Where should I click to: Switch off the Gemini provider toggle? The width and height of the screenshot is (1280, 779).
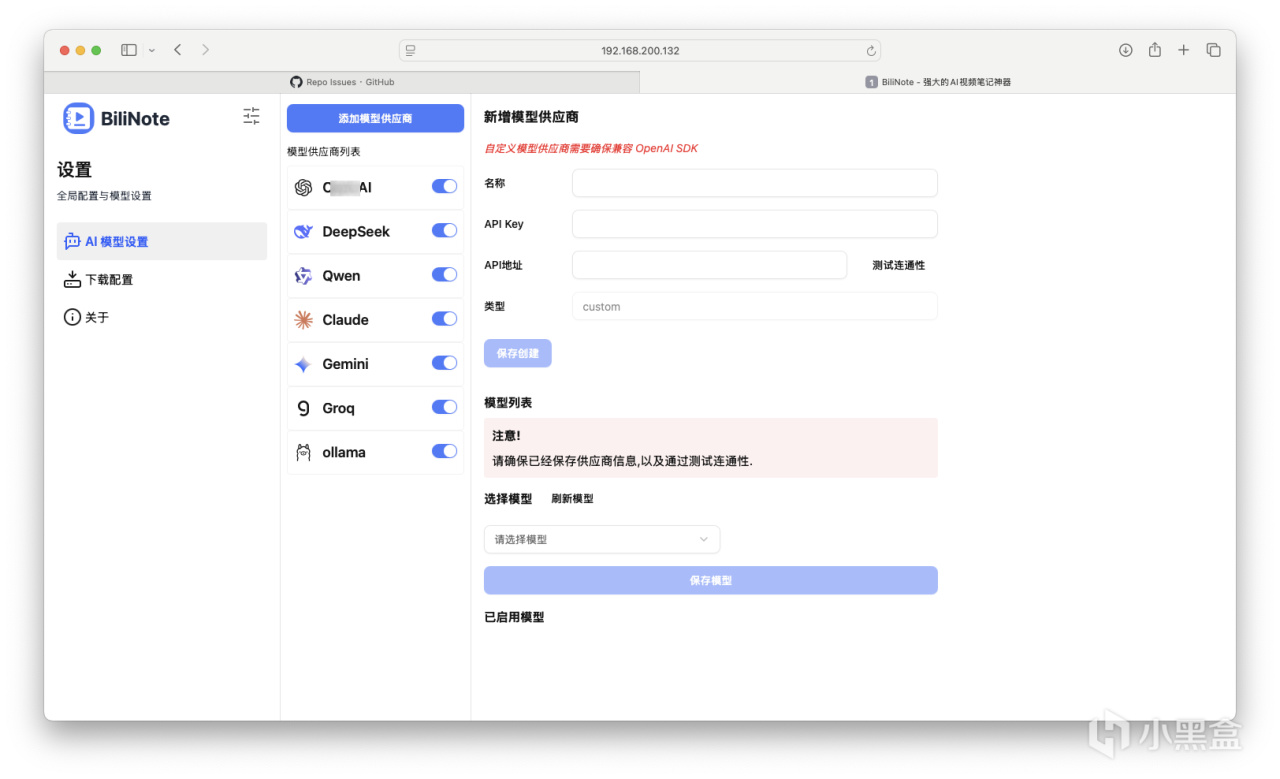[444, 363]
